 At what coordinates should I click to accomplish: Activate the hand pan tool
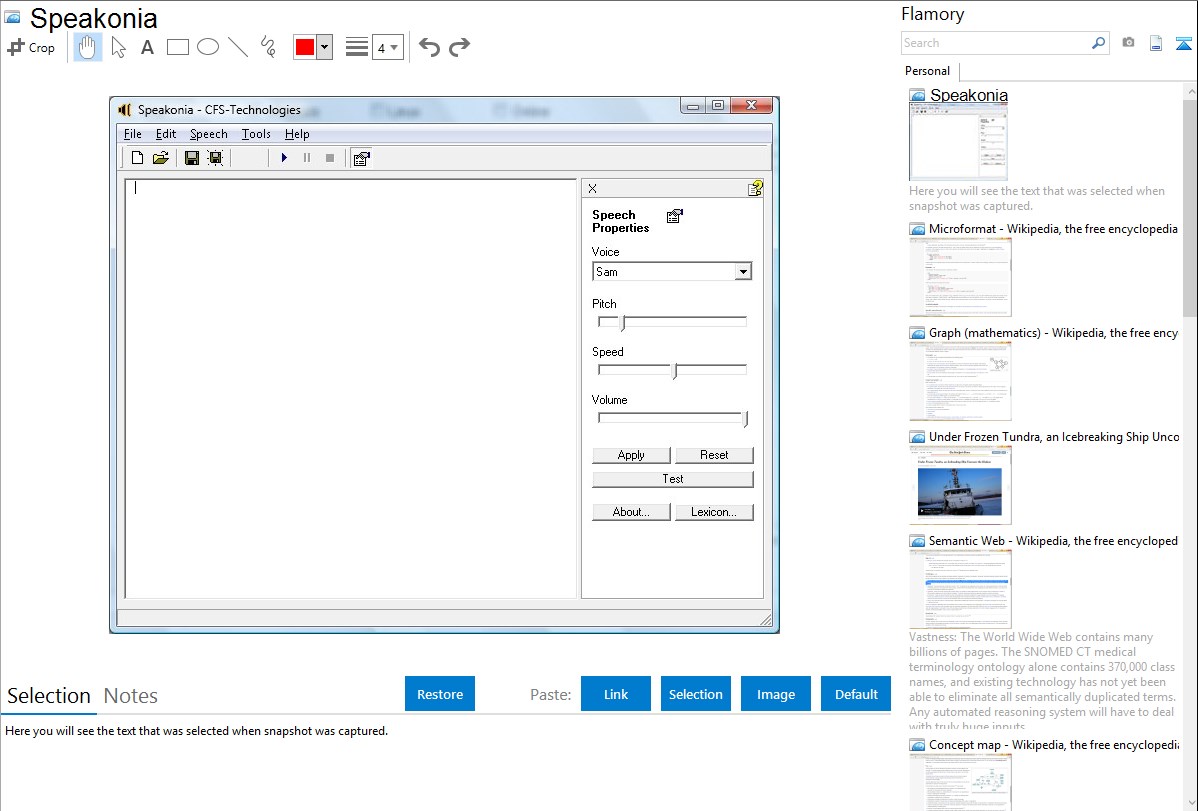tap(88, 47)
